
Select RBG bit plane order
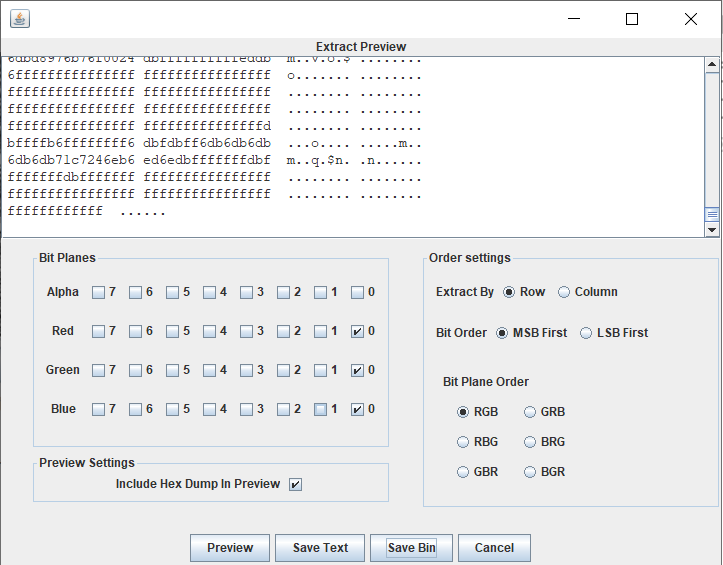pyautogui.click(x=462, y=442)
